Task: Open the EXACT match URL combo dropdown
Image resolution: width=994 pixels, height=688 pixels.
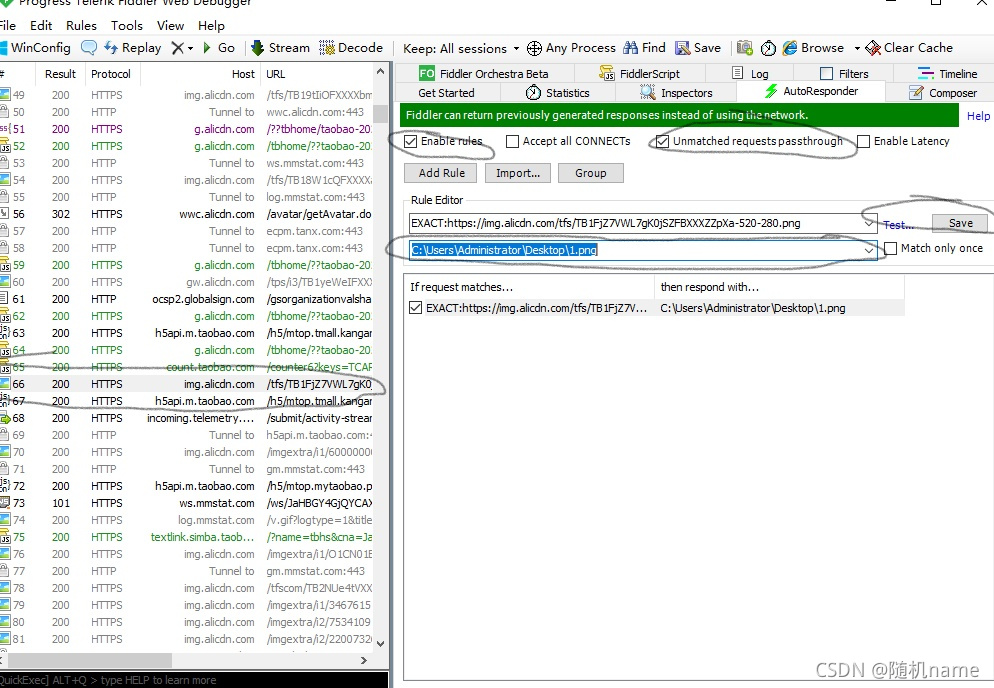Action: pyautogui.click(x=869, y=223)
